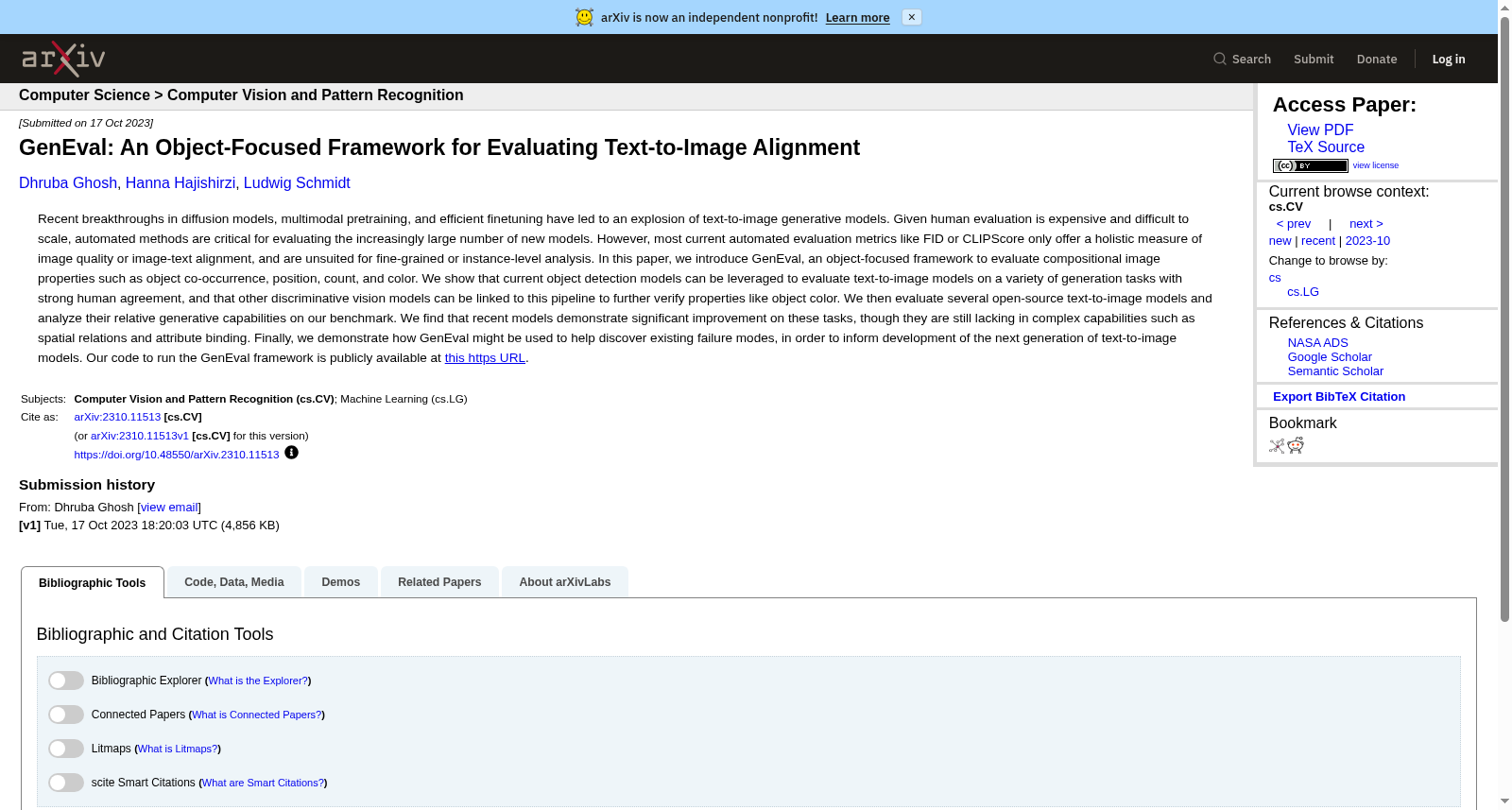Image resolution: width=1512 pixels, height=810 pixels.
Task: Click the paper title 'GenEval: An Object-Focused Framework'
Action: [x=439, y=147]
